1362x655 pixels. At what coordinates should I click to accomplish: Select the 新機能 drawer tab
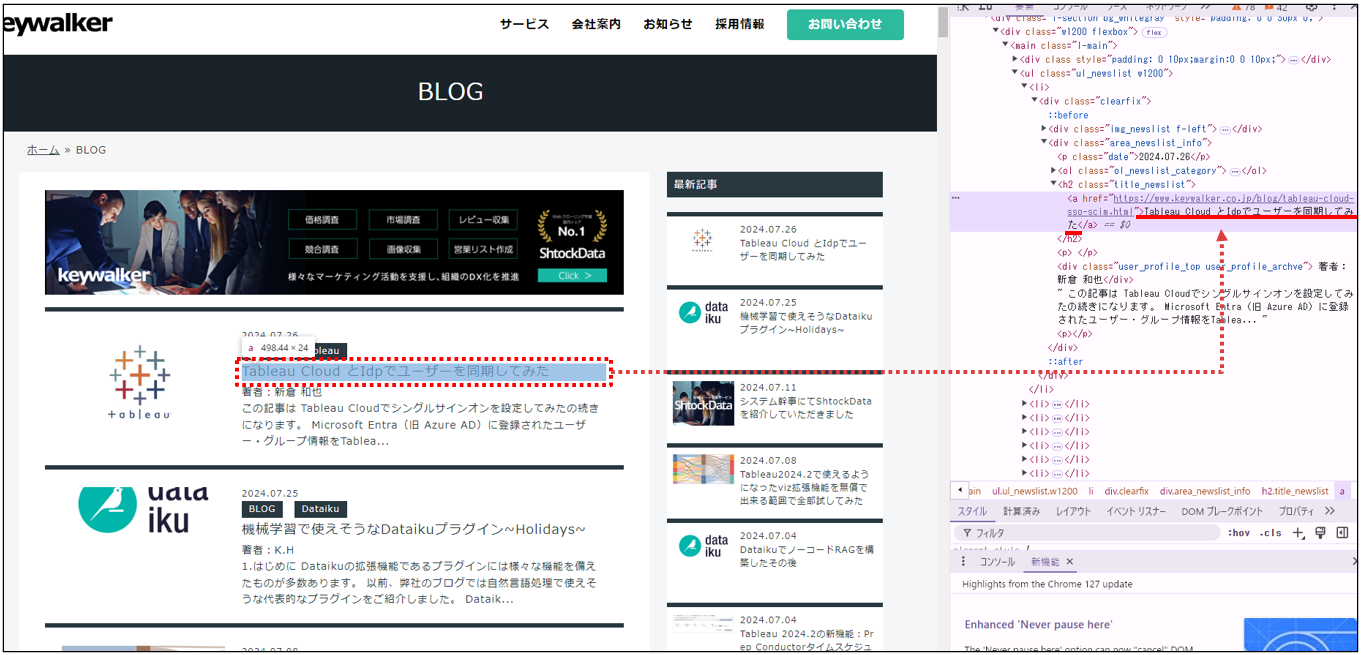(x=1045, y=562)
